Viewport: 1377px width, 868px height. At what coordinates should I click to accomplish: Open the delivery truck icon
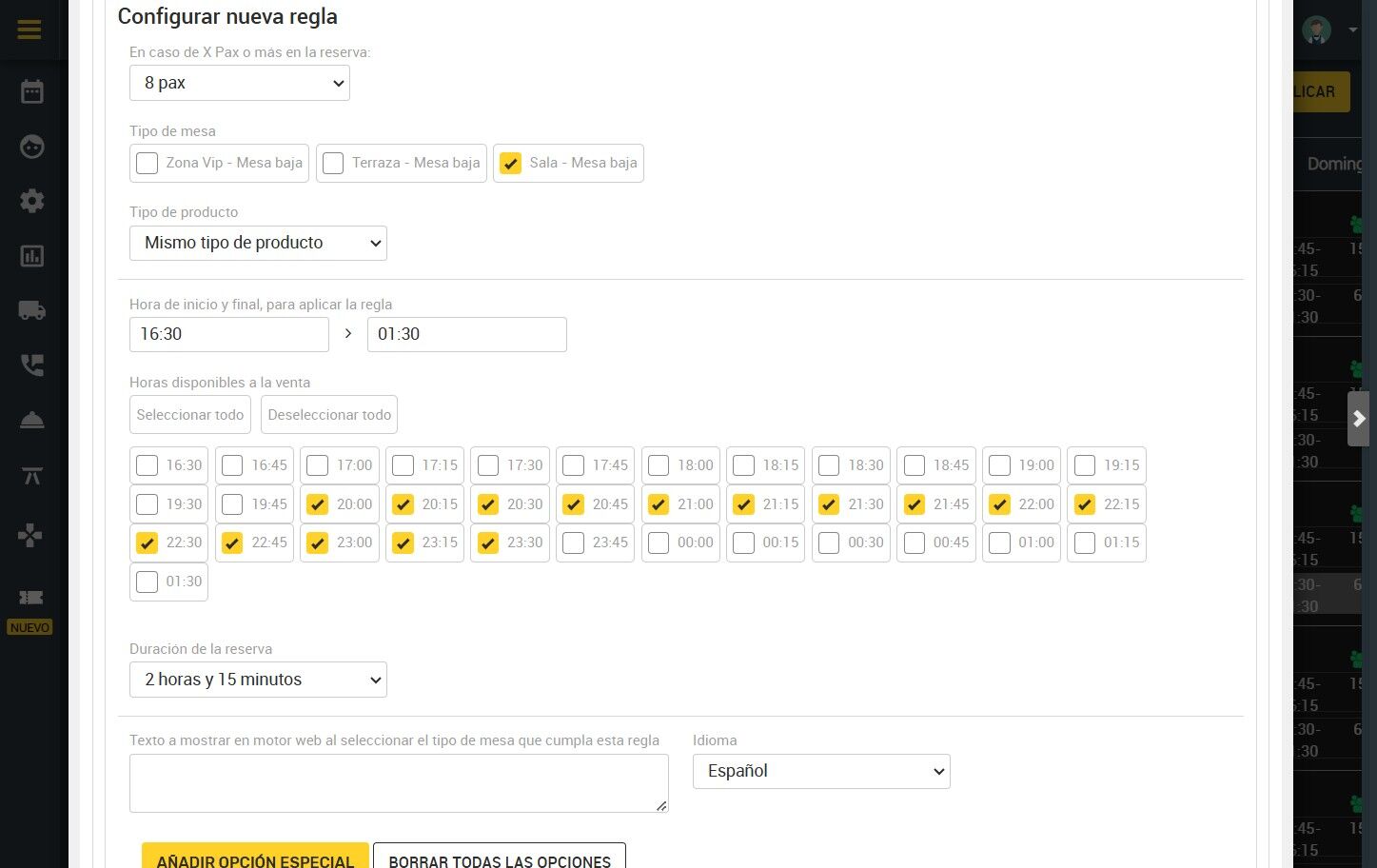click(x=32, y=310)
